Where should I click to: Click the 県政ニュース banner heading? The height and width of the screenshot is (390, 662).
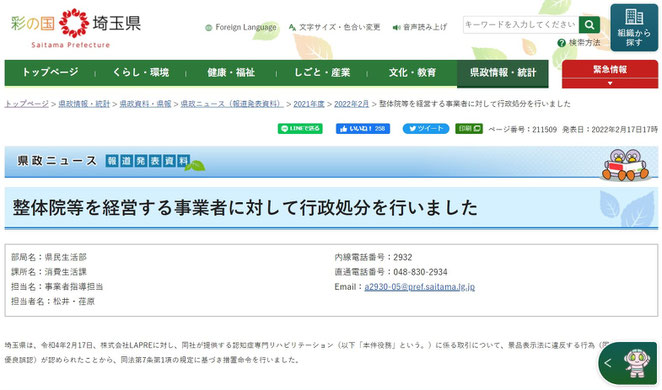click(57, 161)
